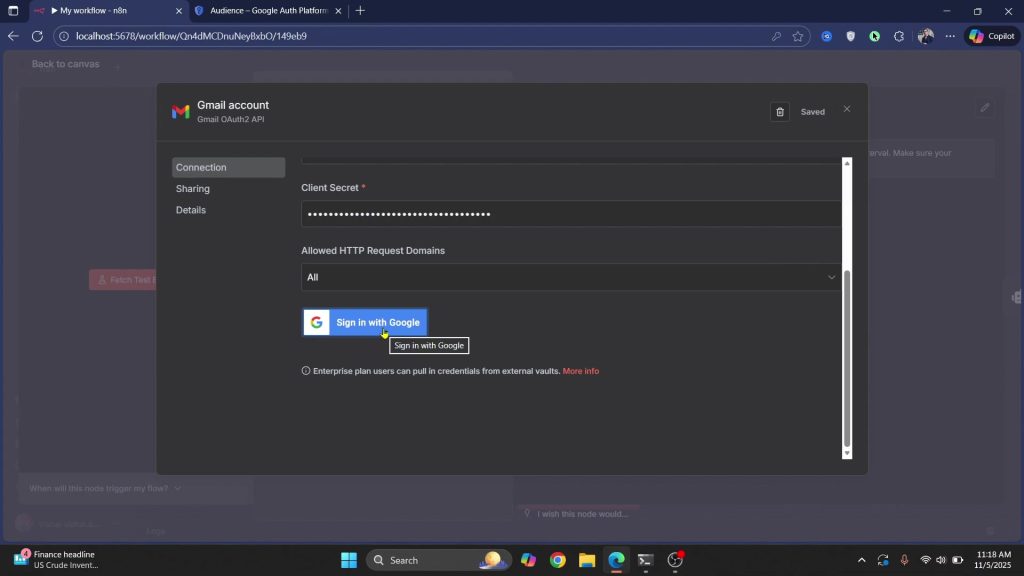Click the Gmail logo icon
Image resolution: width=1024 pixels, height=576 pixels.
pyautogui.click(x=181, y=112)
